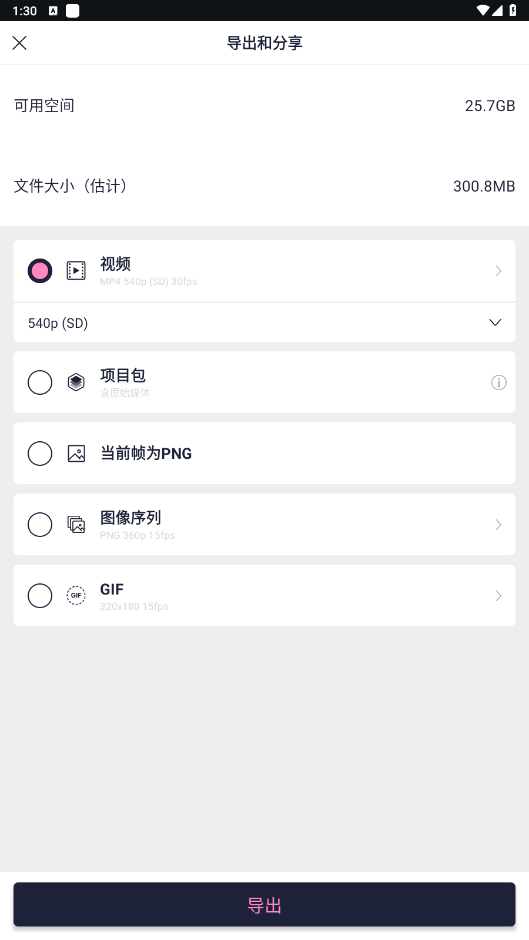Tap the Wi-Fi icon in status bar

[483, 10]
